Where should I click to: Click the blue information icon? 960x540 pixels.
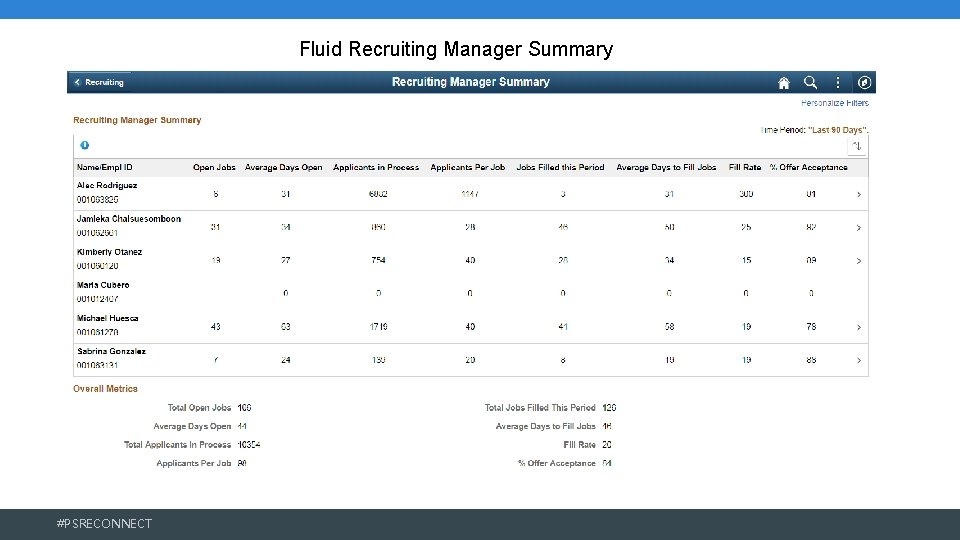tap(84, 145)
